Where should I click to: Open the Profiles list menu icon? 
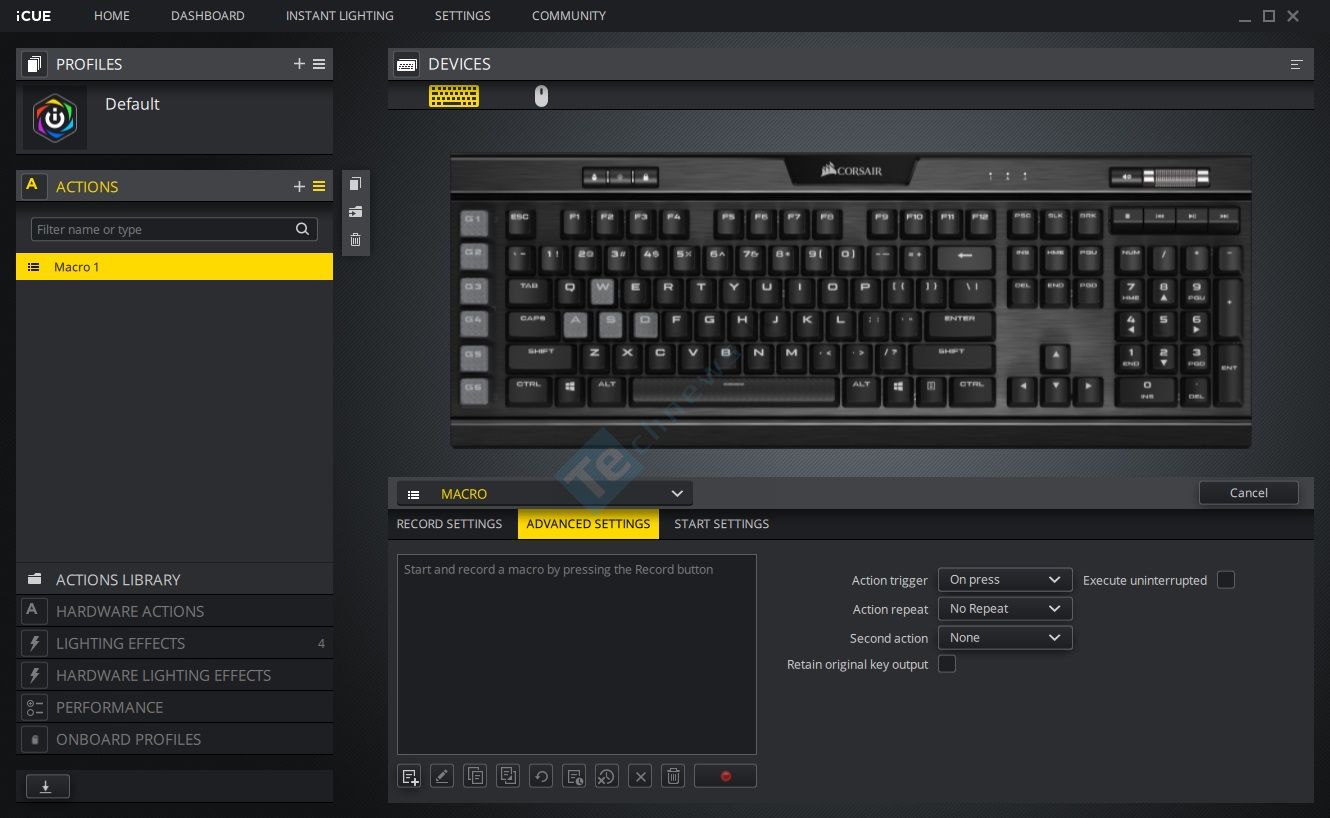[319, 64]
